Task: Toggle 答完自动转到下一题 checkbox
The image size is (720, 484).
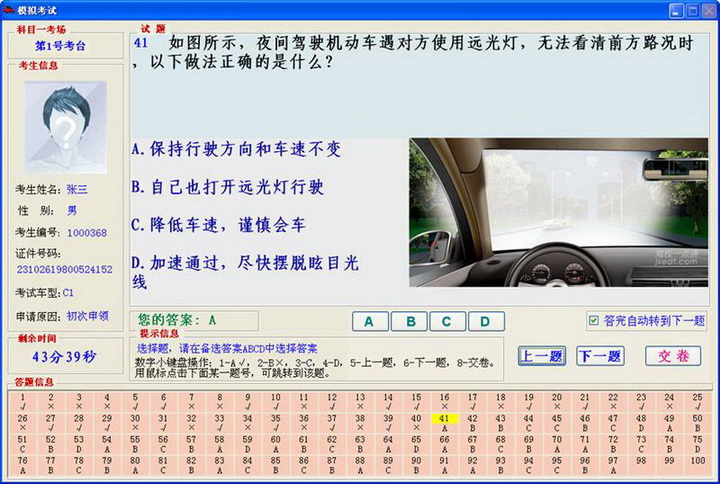Action: tap(594, 321)
